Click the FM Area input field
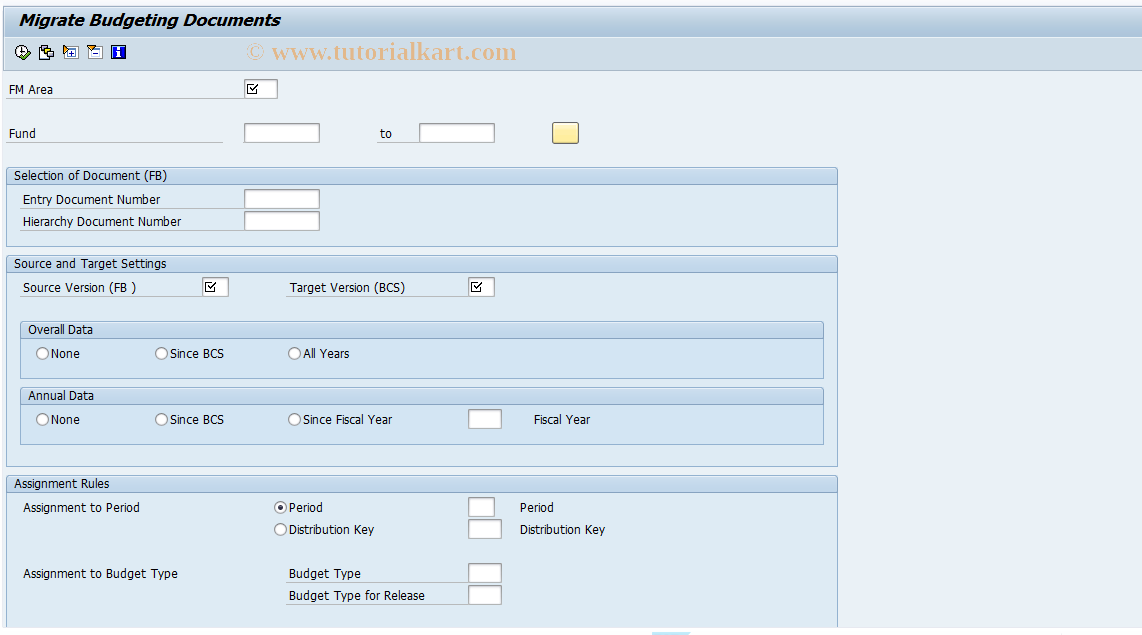The image size is (1142, 635). pyautogui.click(x=261, y=89)
